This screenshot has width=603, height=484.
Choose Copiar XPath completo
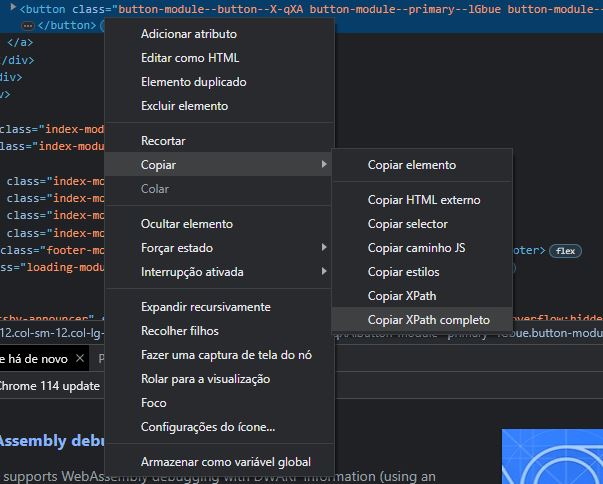(x=428, y=320)
